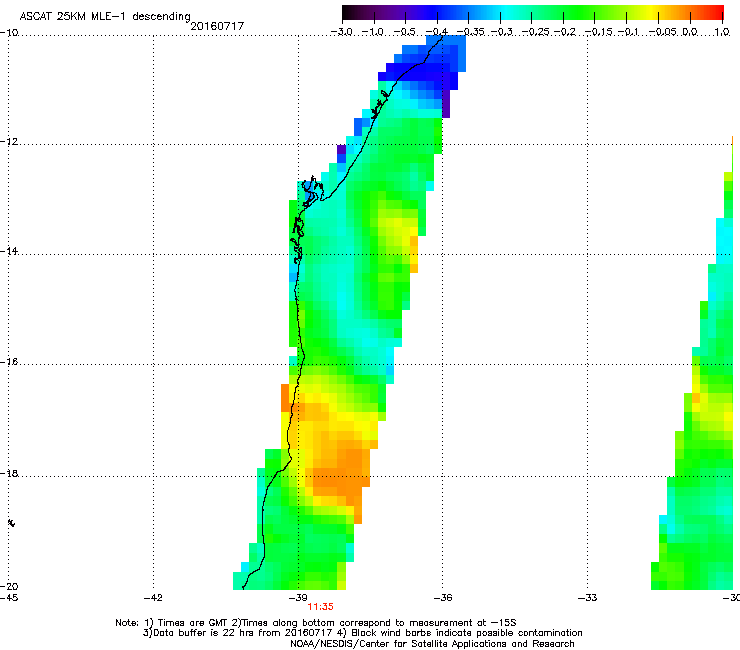Click the title "ASCAT 25KM MLE-1 descending"
Image resolution: width=740 pixels, height=650 pixels.
(105, 17)
